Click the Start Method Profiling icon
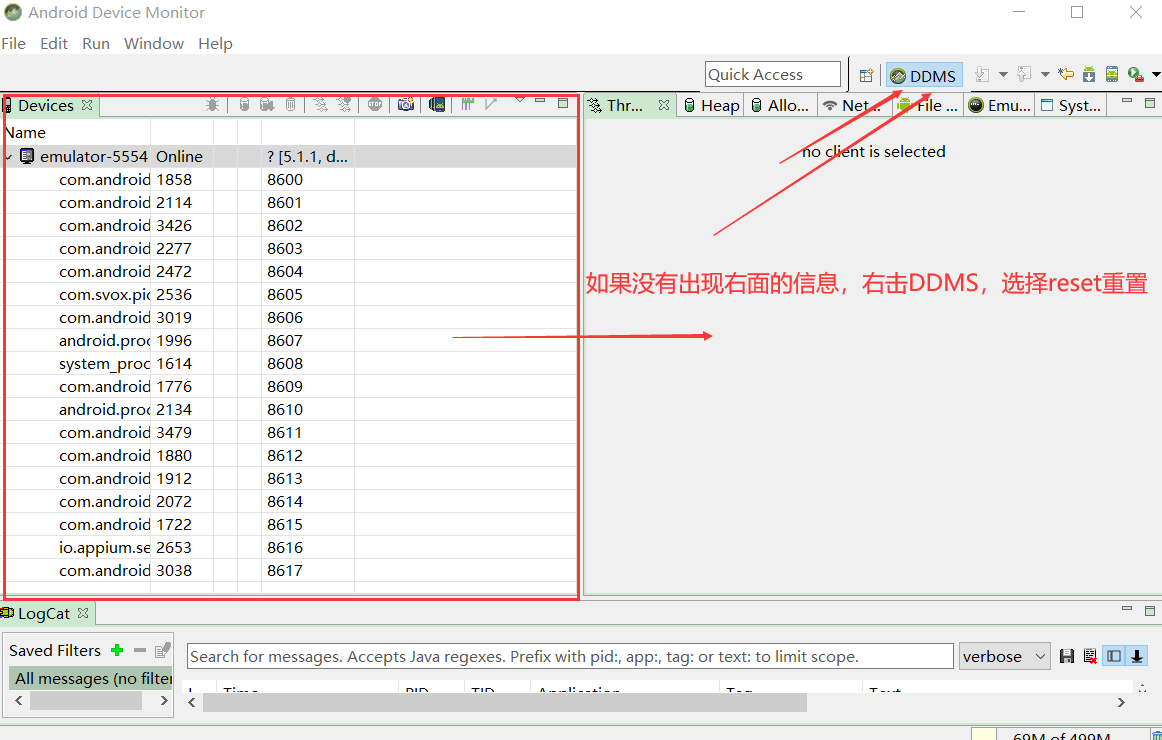Image resolution: width=1162 pixels, height=740 pixels. coord(344,104)
